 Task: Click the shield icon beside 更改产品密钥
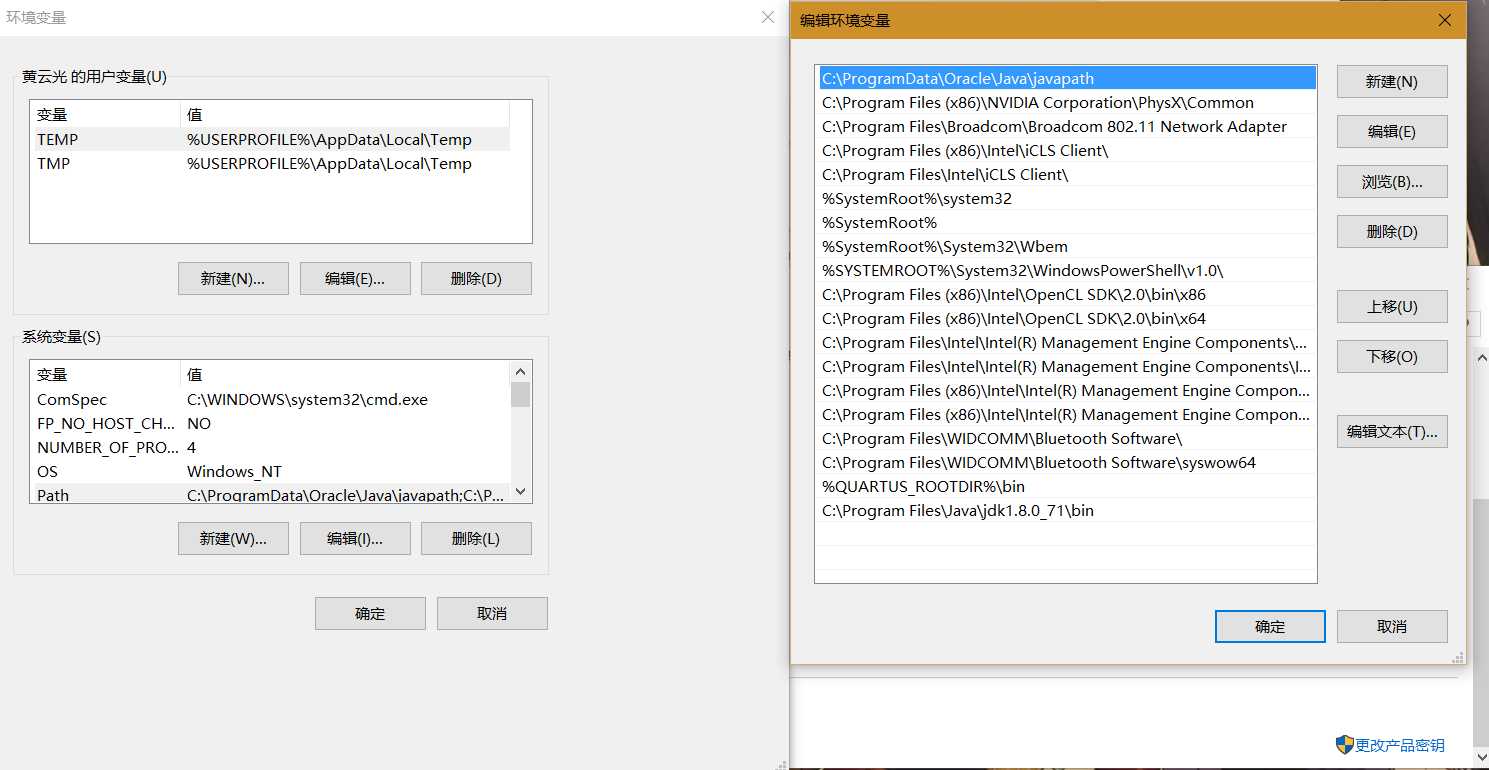(x=1345, y=745)
